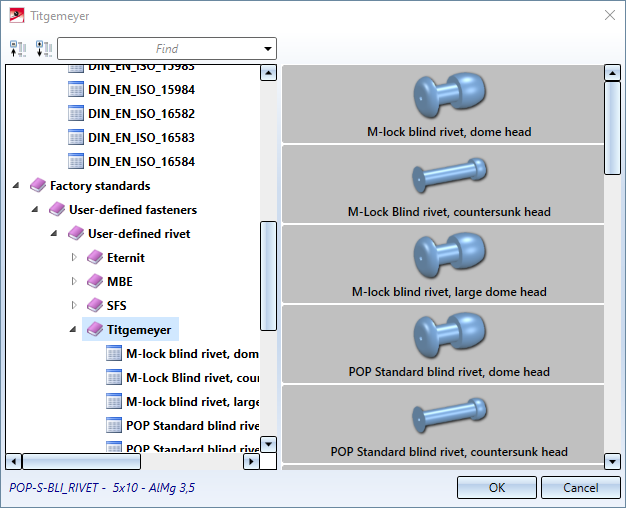This screenshot has height=508, width=626.
Task: Choose M-lock blind rivet, large dome head thumbnail
Action: (x=443, y=264)
